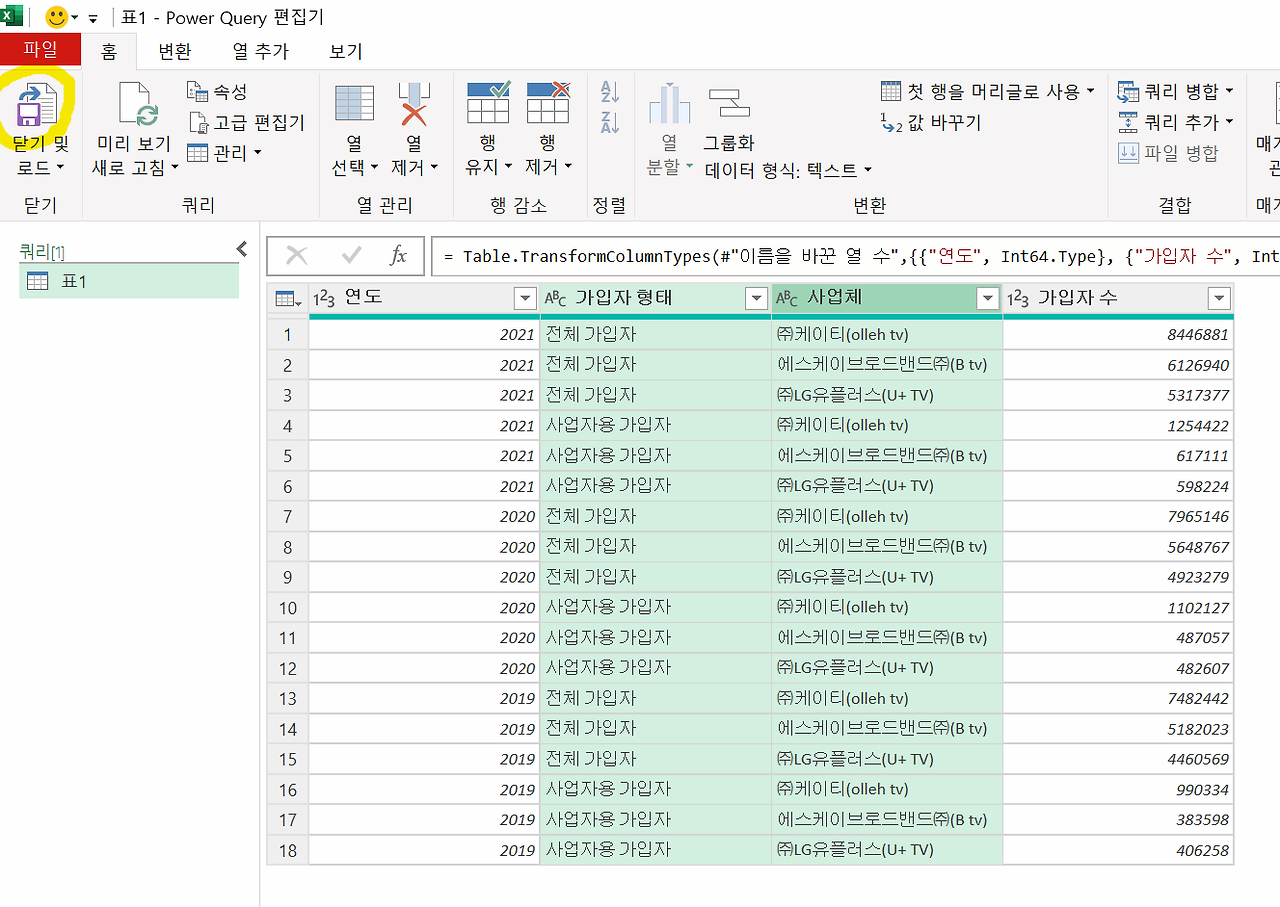Click cell with value 5317377
The width and height of the screenshot is (1280, 907).
click(1118, 395)
